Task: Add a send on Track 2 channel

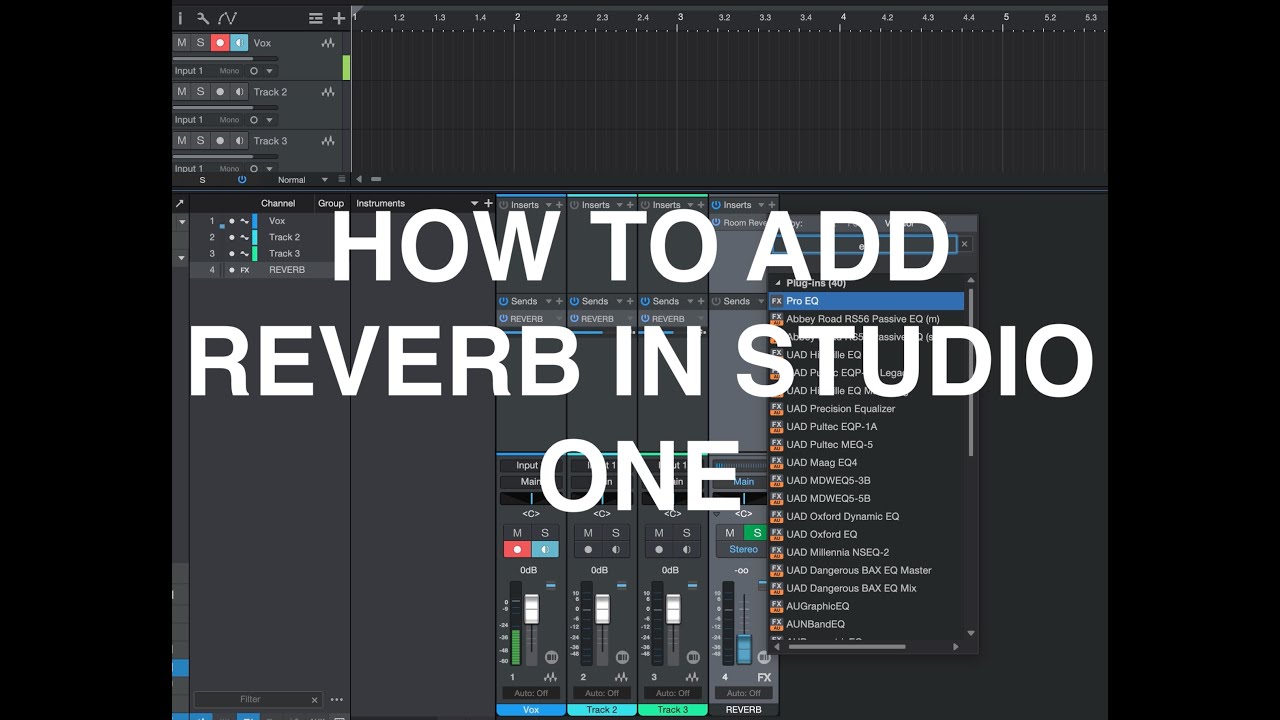Action: [630, 301]
